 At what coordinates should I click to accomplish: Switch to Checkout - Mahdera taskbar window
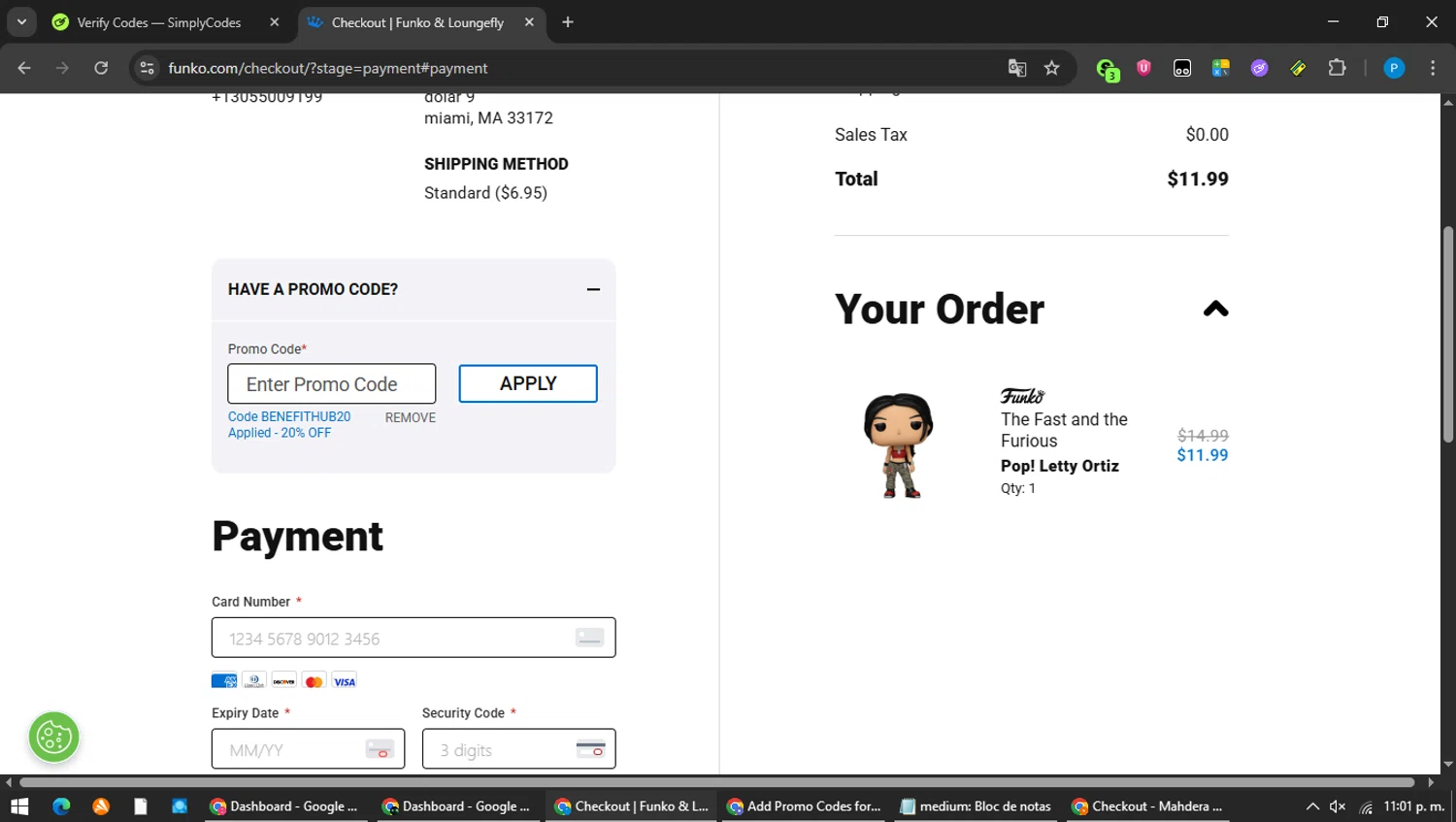[x=1148, y=806]
